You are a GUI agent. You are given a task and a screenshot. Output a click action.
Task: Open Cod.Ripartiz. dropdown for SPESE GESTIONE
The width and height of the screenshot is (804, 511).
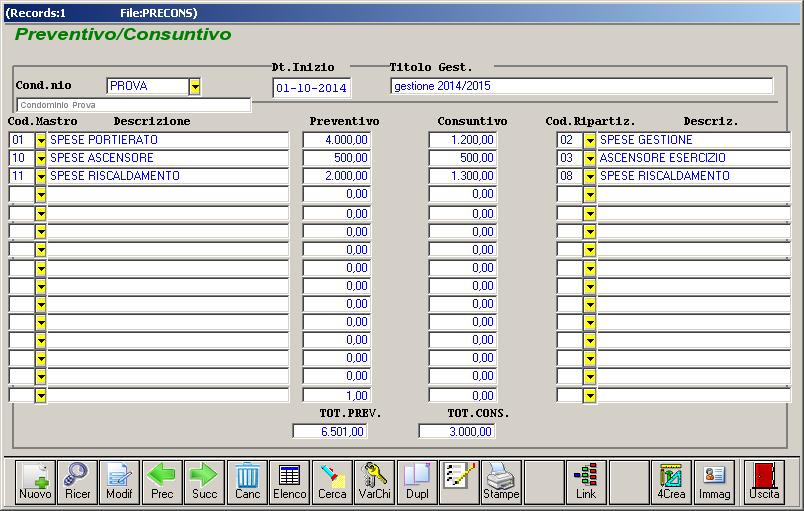(590, 140)
